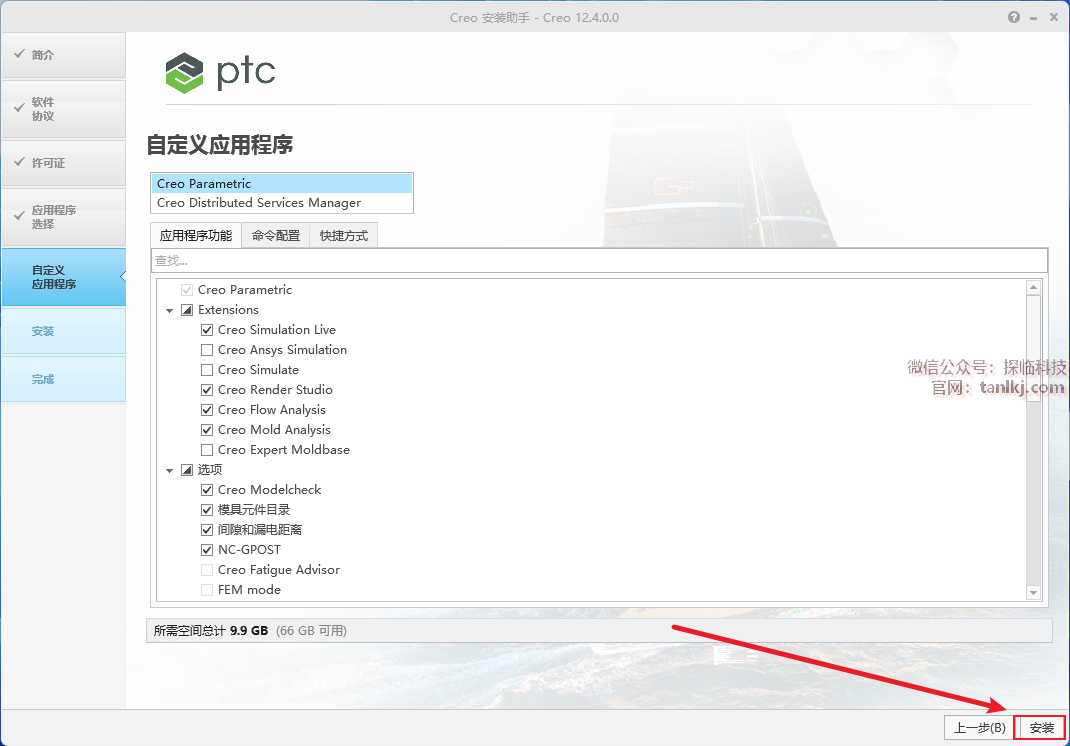The width and height of the screenshot is (1070, 746).
Task: Open the 快捷方式 tab
Action: pos(343,235)
